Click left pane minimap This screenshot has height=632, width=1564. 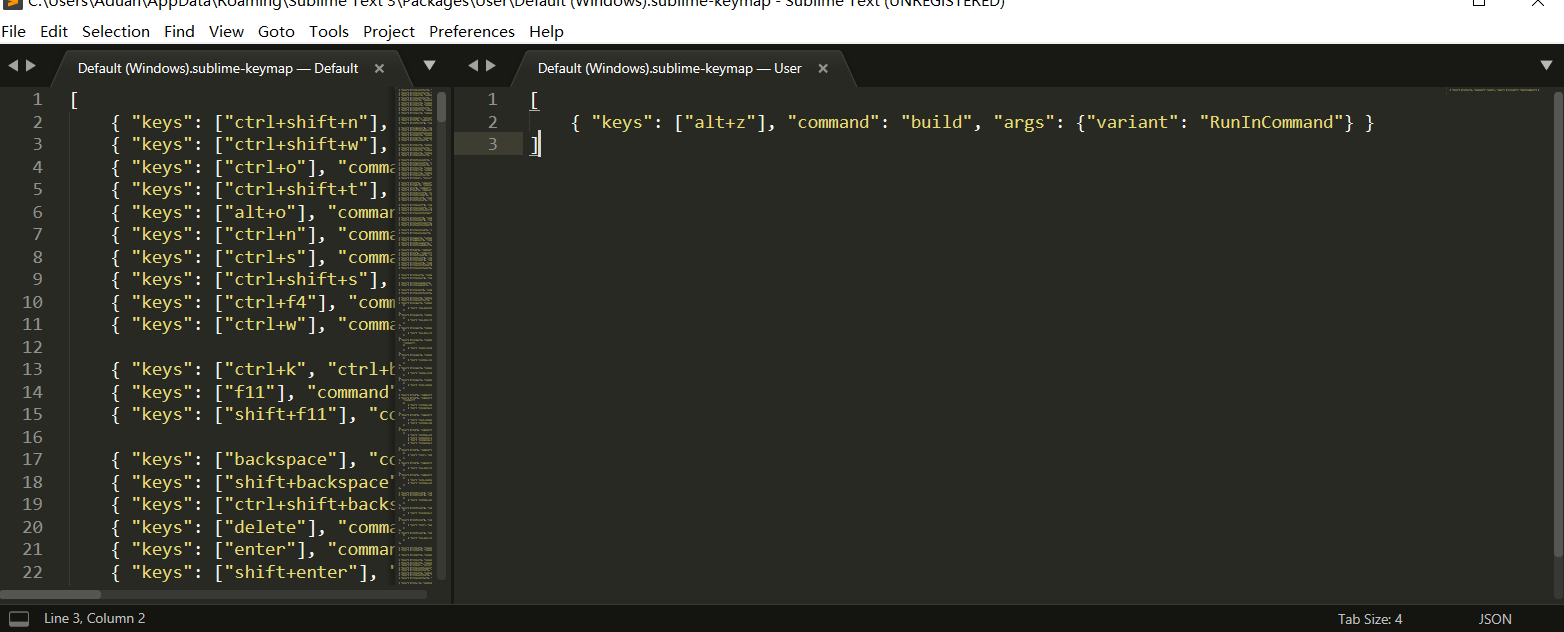pos(415,335)
